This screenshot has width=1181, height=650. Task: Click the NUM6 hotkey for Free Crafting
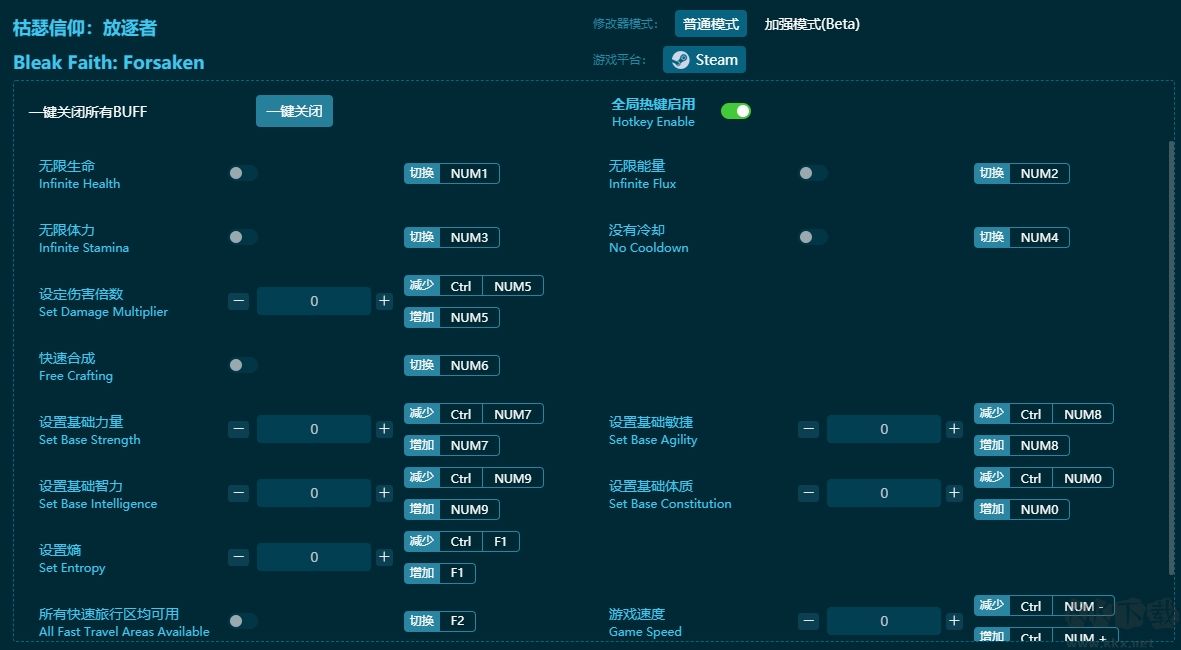452,365
